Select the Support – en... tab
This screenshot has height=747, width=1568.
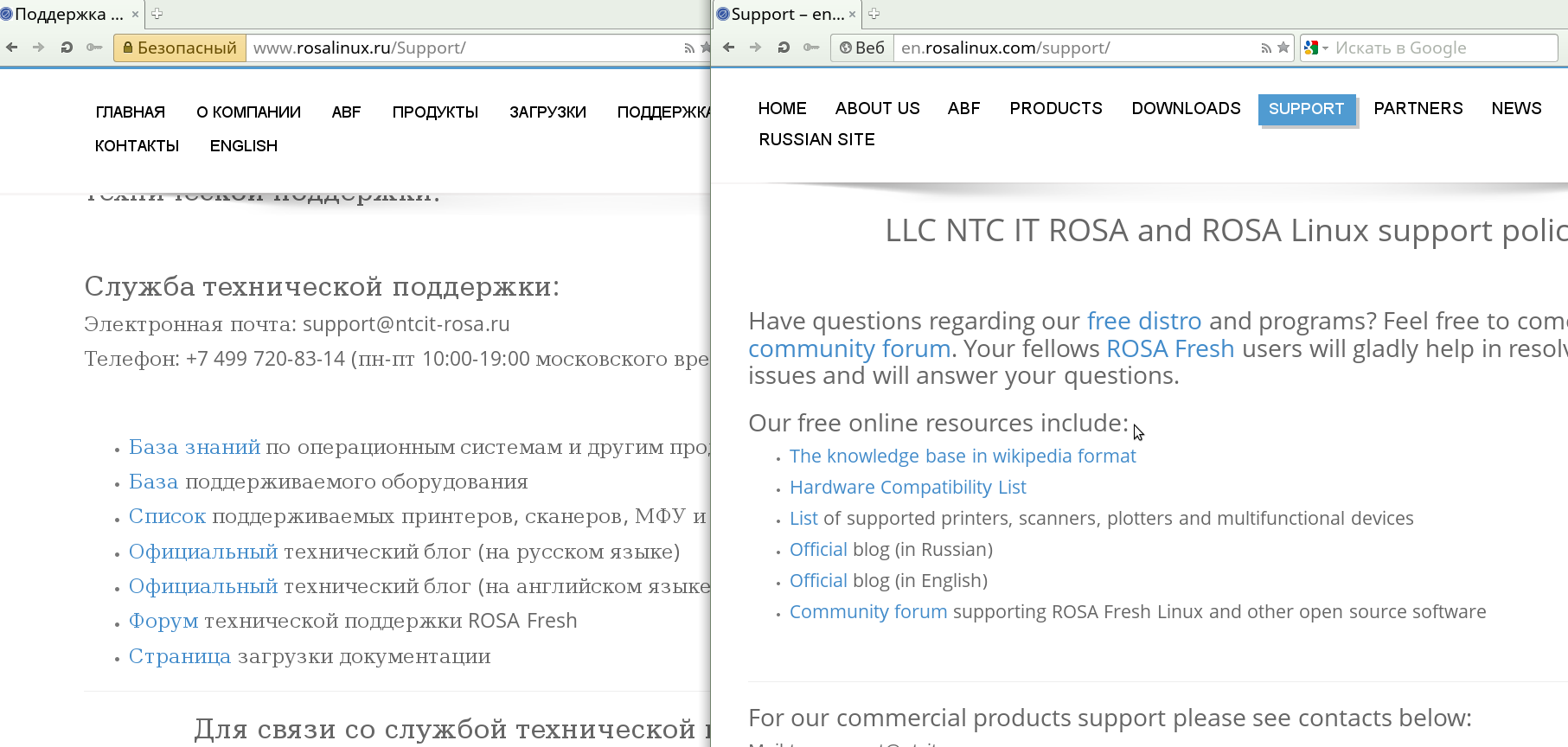(x=787, y=14)
